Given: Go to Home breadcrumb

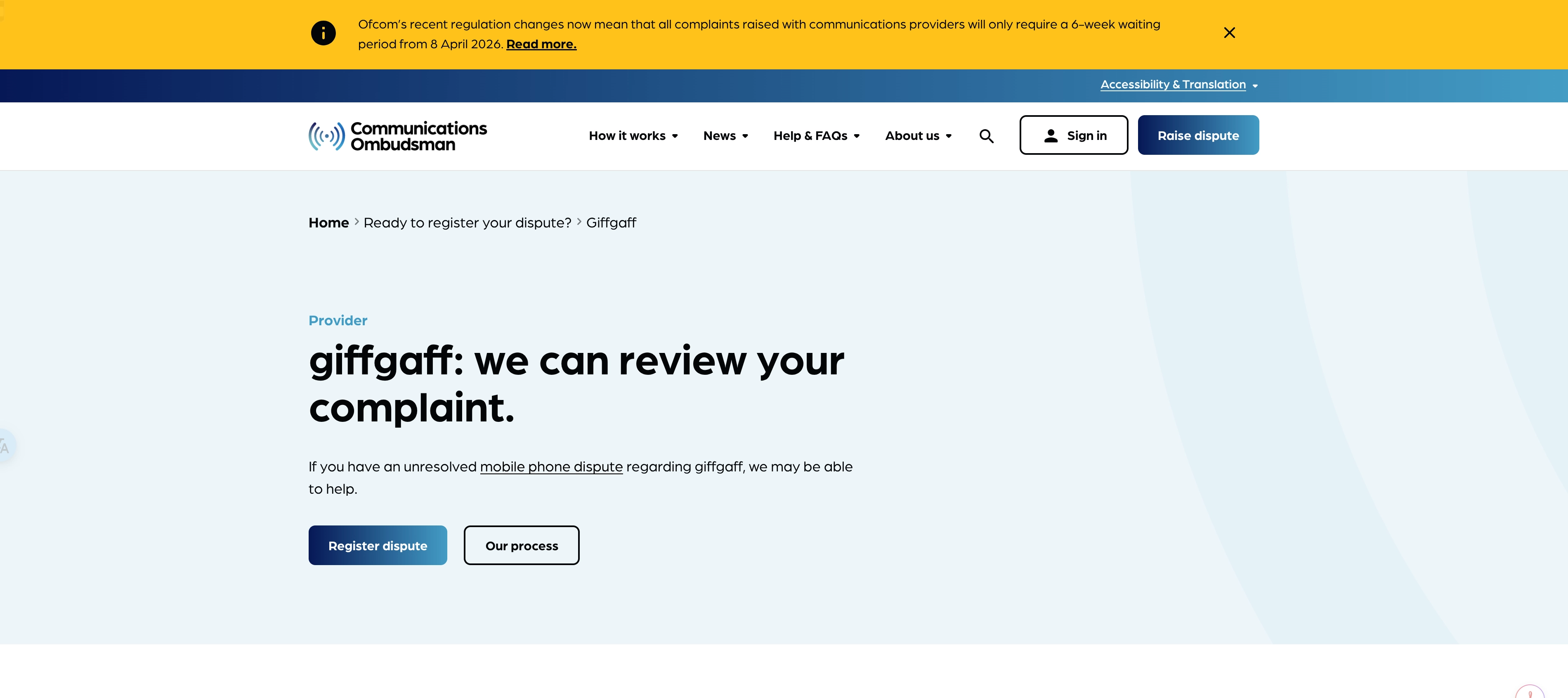Looking at the screenshot, I should click(x=328, y=223).
